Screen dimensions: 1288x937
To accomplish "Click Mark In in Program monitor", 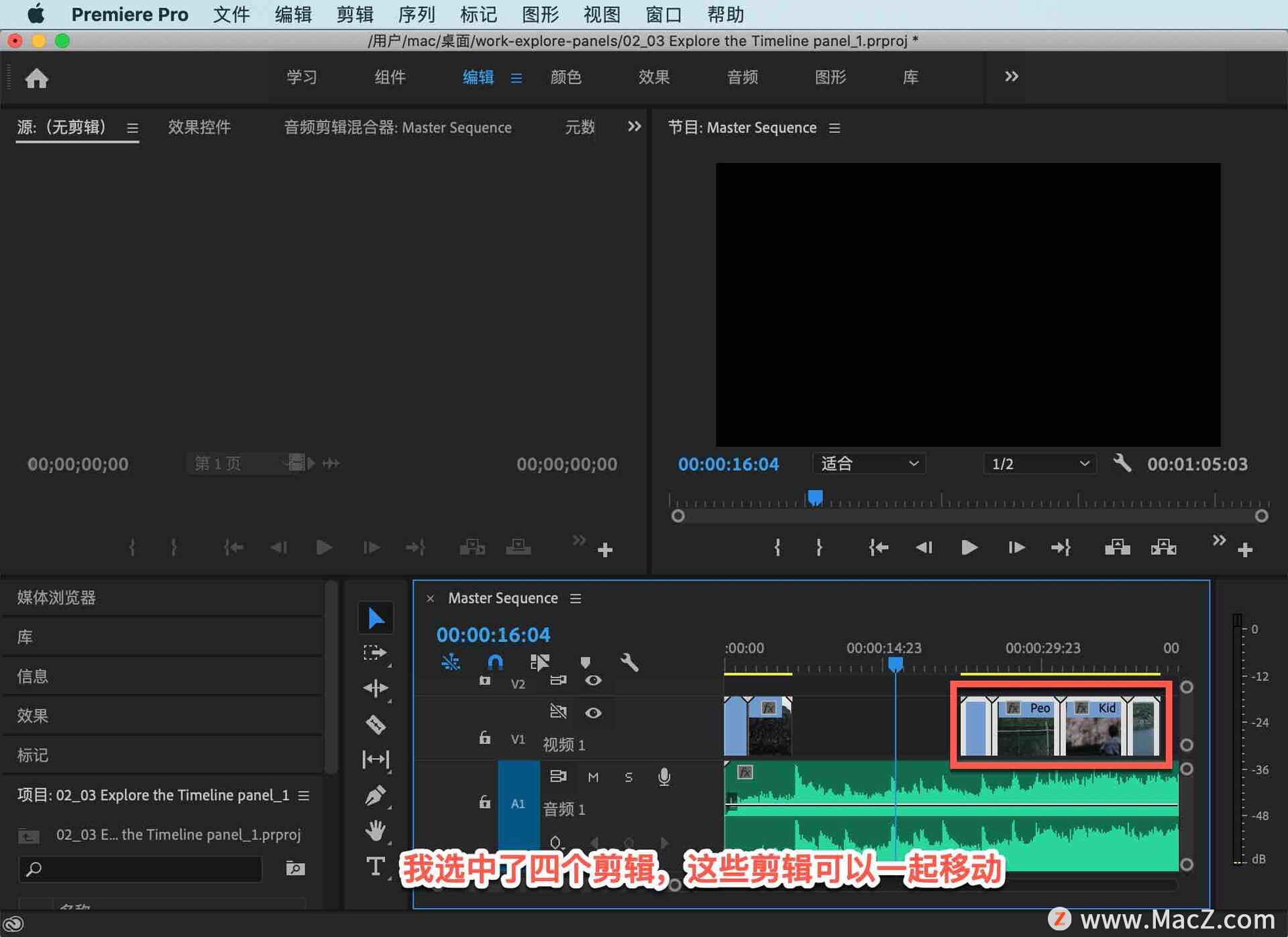I will [x=777, y=547].
